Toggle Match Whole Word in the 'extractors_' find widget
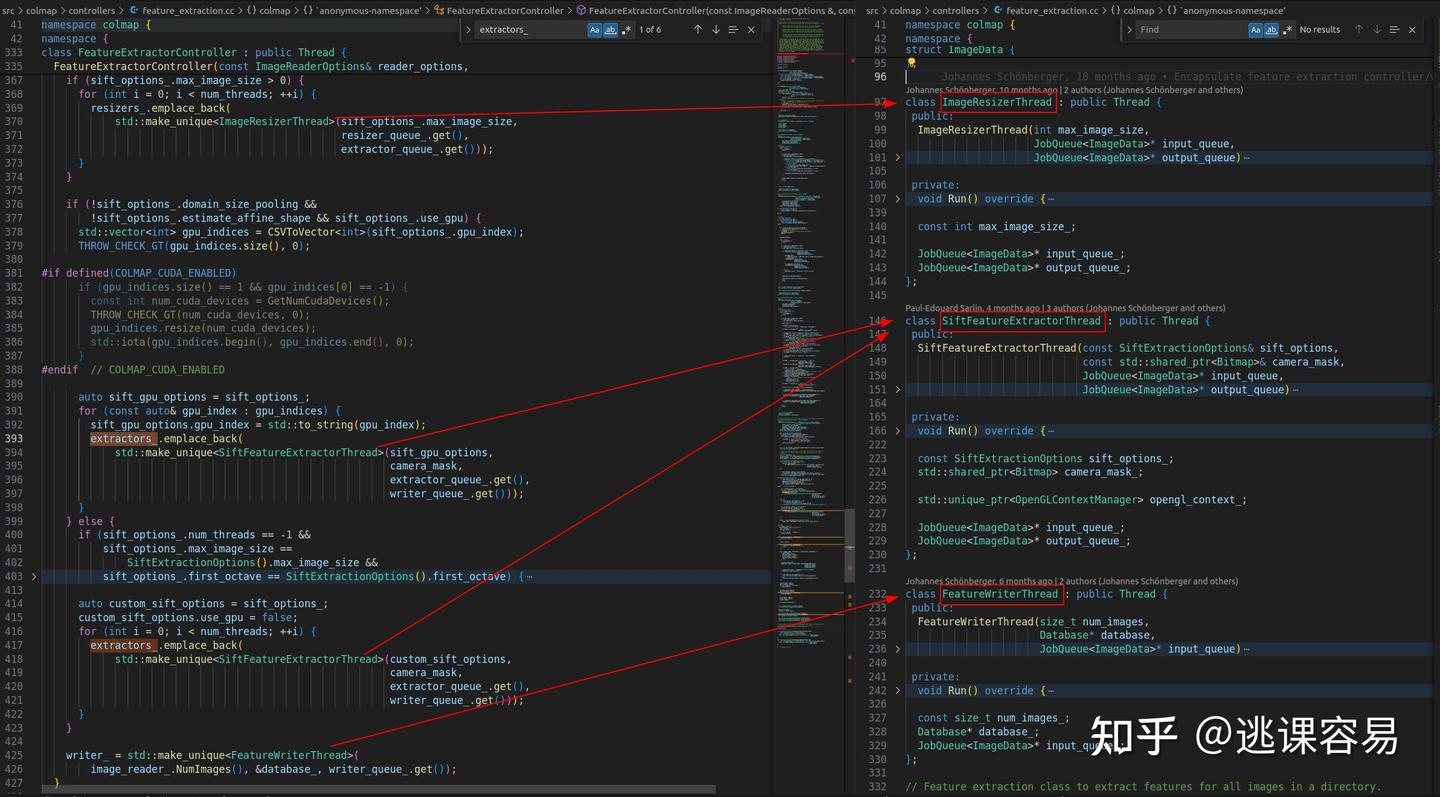Image resolution: width=1440 pixels, height=797 pixels. point(610,30)
